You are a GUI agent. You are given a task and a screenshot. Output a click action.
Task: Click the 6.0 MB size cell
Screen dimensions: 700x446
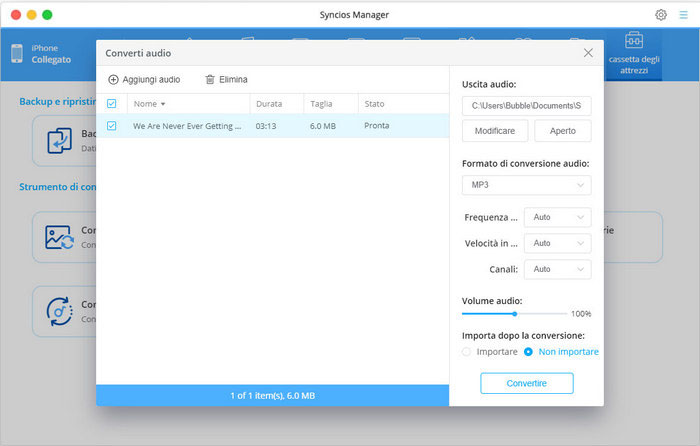[323, 126]
